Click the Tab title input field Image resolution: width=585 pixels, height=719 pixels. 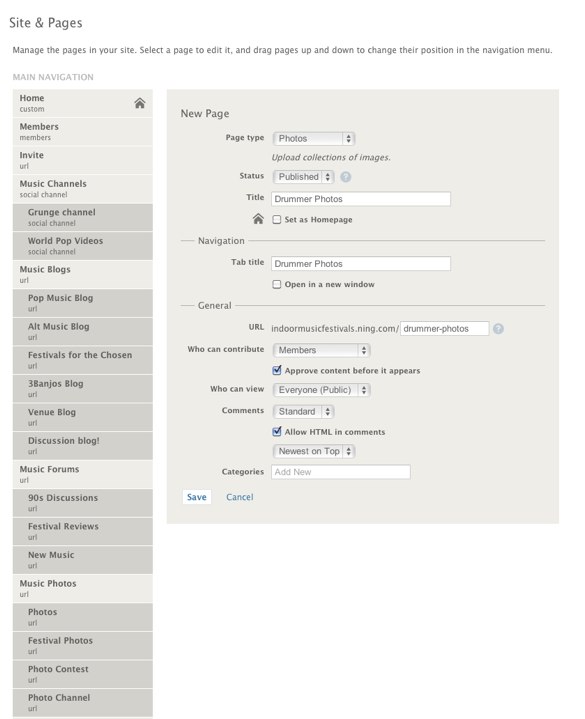(361, 264)
